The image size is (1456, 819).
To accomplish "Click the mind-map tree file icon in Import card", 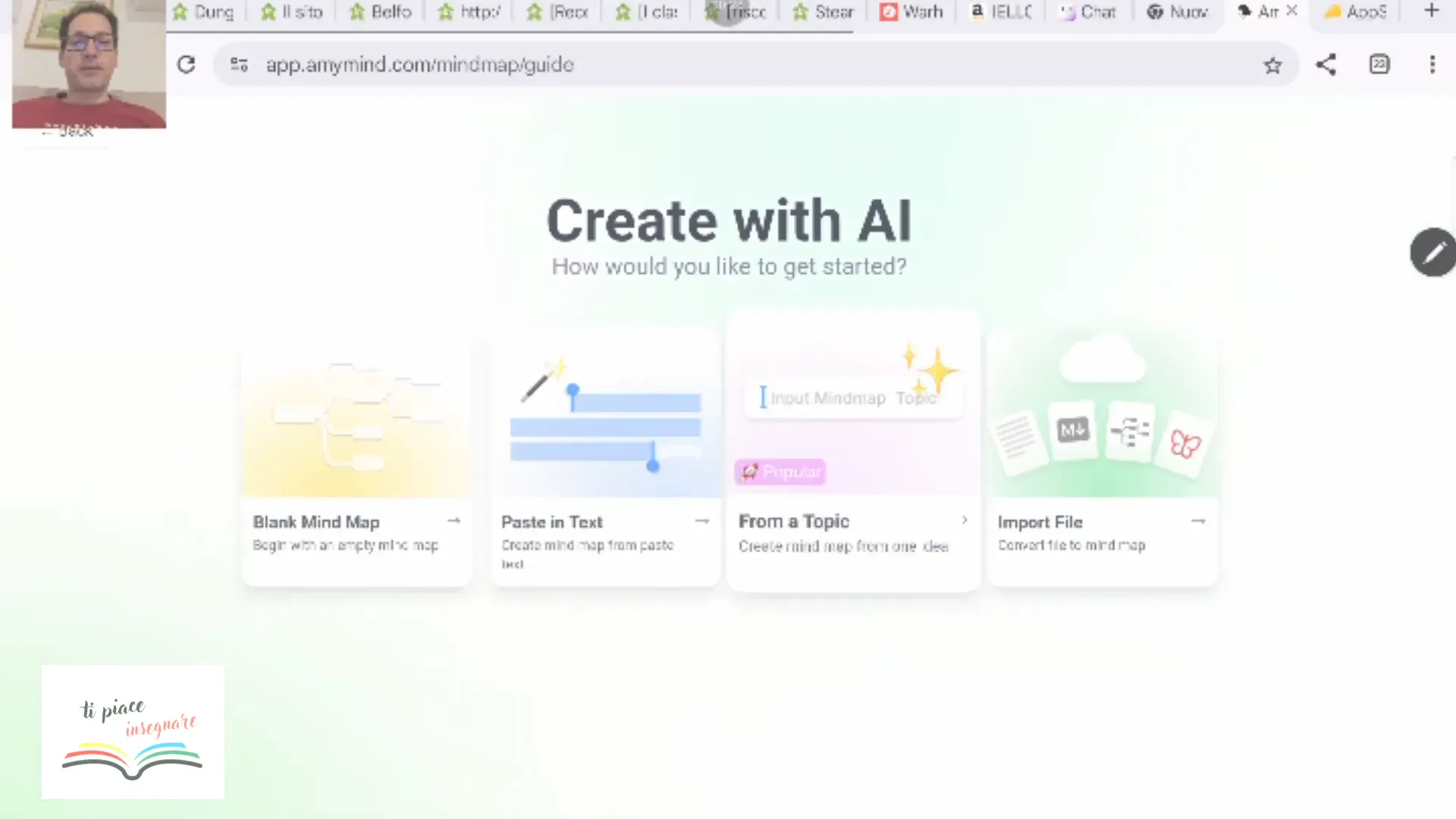I will [x=1130, y=431].
